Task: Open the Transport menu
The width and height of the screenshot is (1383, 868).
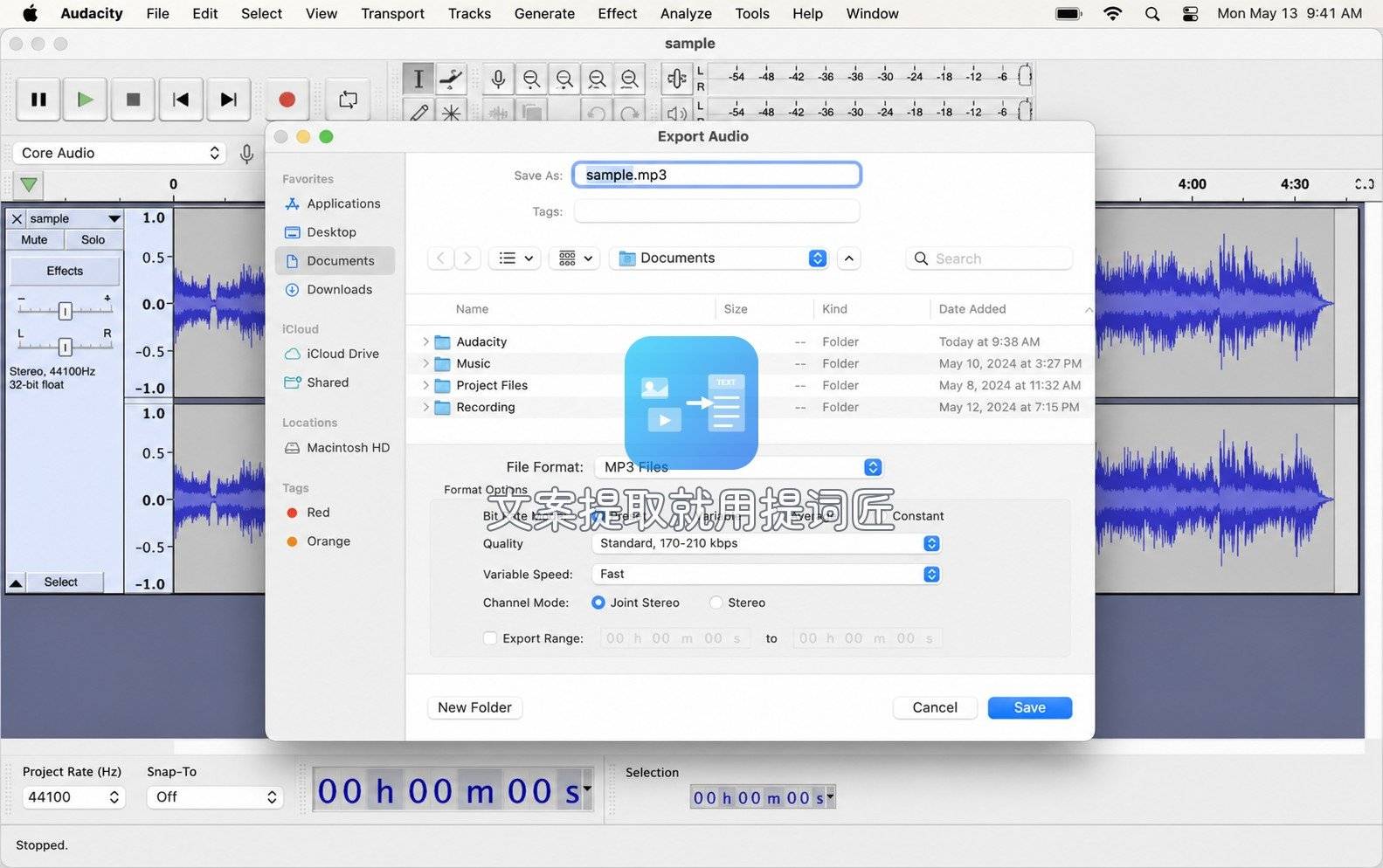Action: coord(392,13)
